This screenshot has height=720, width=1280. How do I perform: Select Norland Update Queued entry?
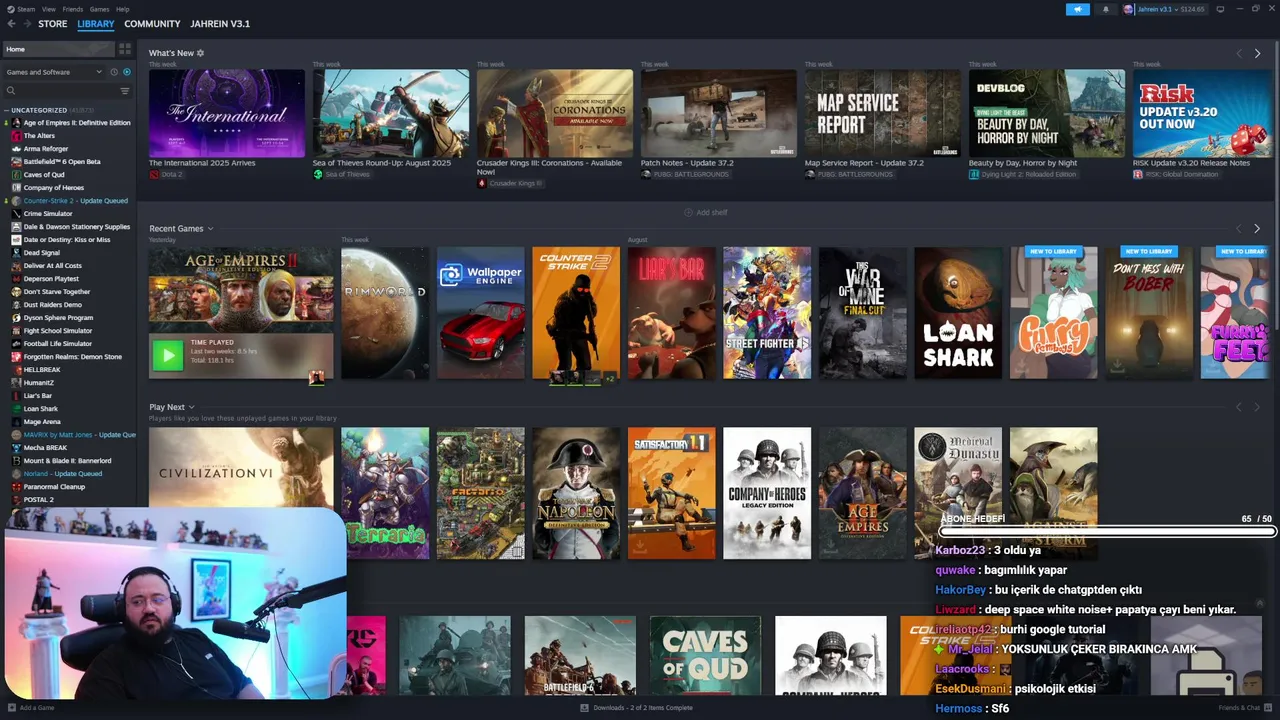(62, 474)
